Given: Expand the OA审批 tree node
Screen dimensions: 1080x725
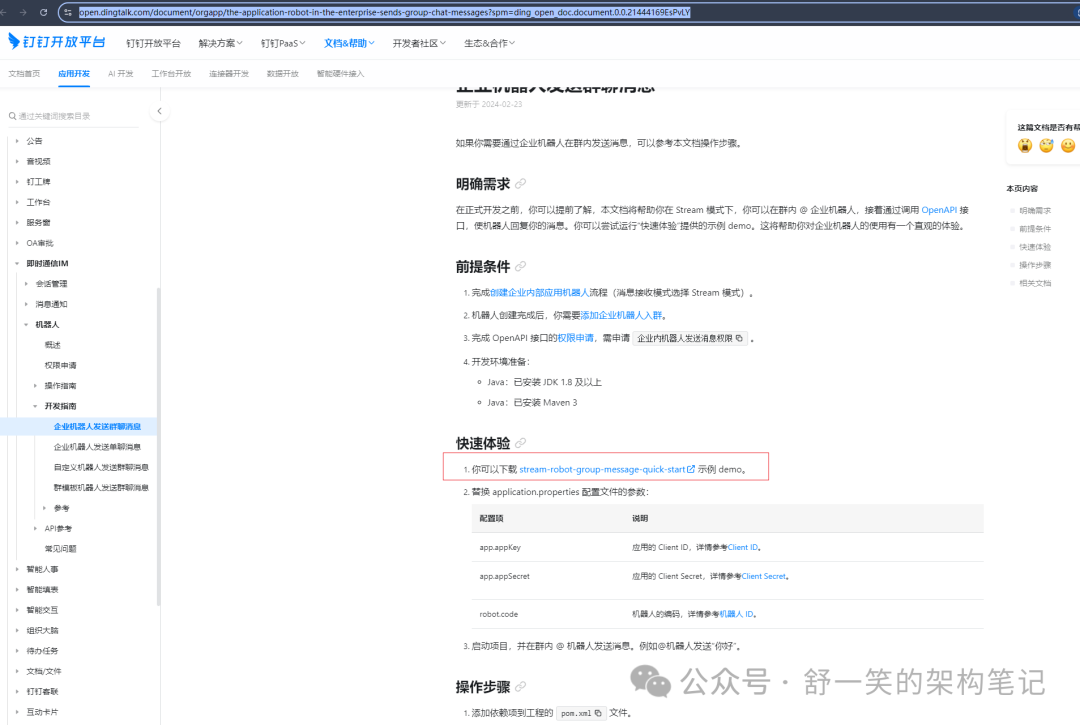Looking at the screenshot, I should point(17,243).
